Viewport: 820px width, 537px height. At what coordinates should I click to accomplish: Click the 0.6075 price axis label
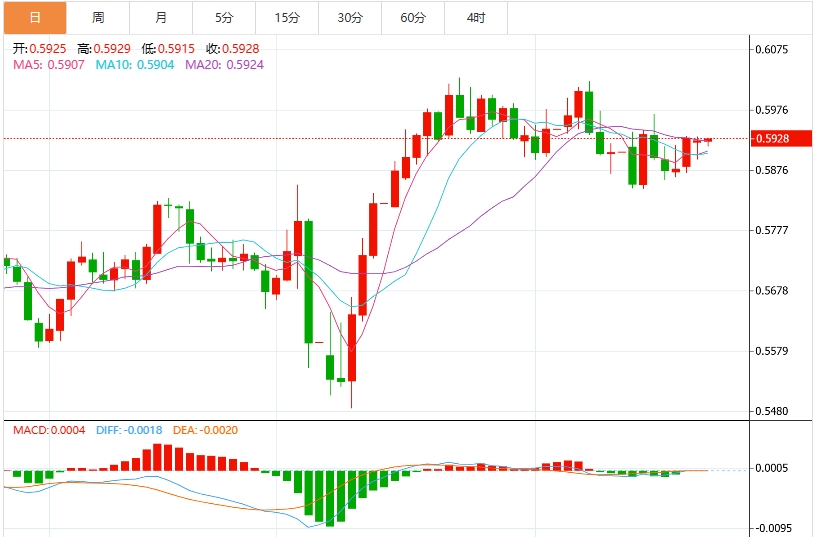772,50
